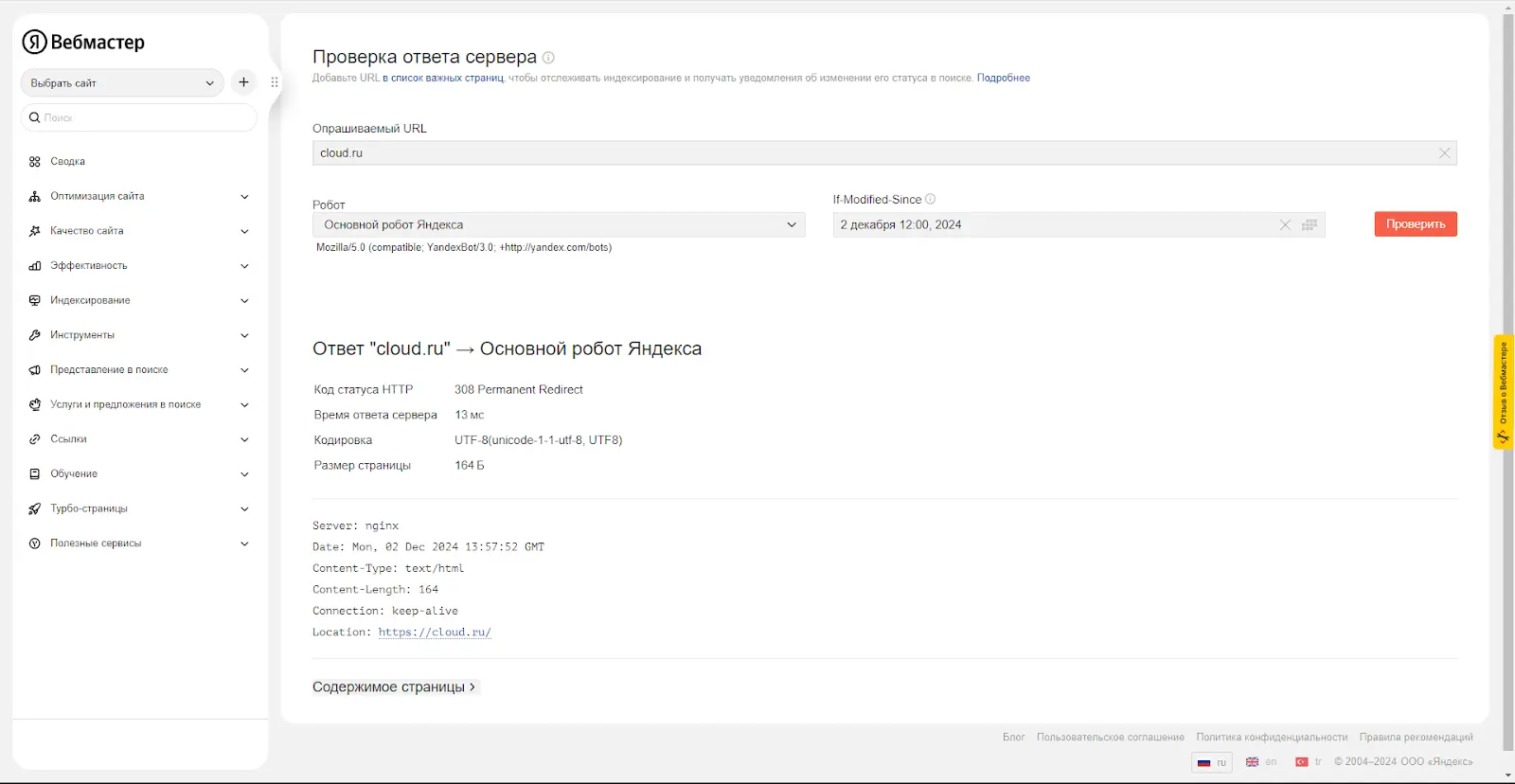1515x784 pixels.
Task: Open Правила рекомендаций footer link
Action: [1417, 738]
